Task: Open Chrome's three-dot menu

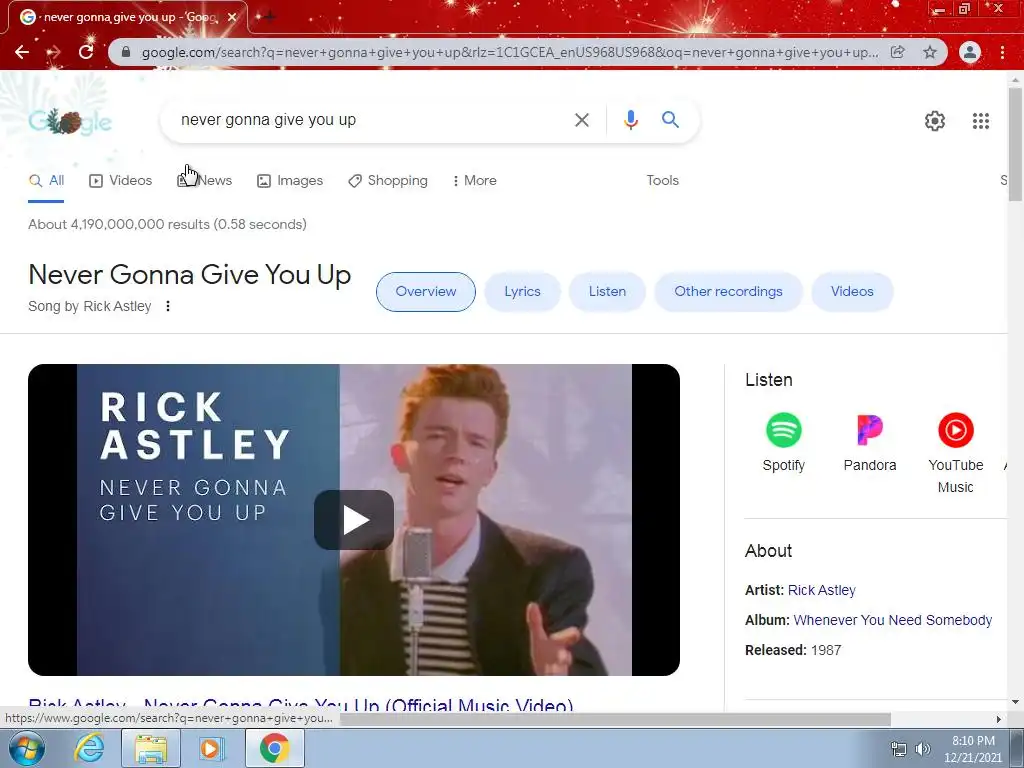Action: (x=1002, y=52)
